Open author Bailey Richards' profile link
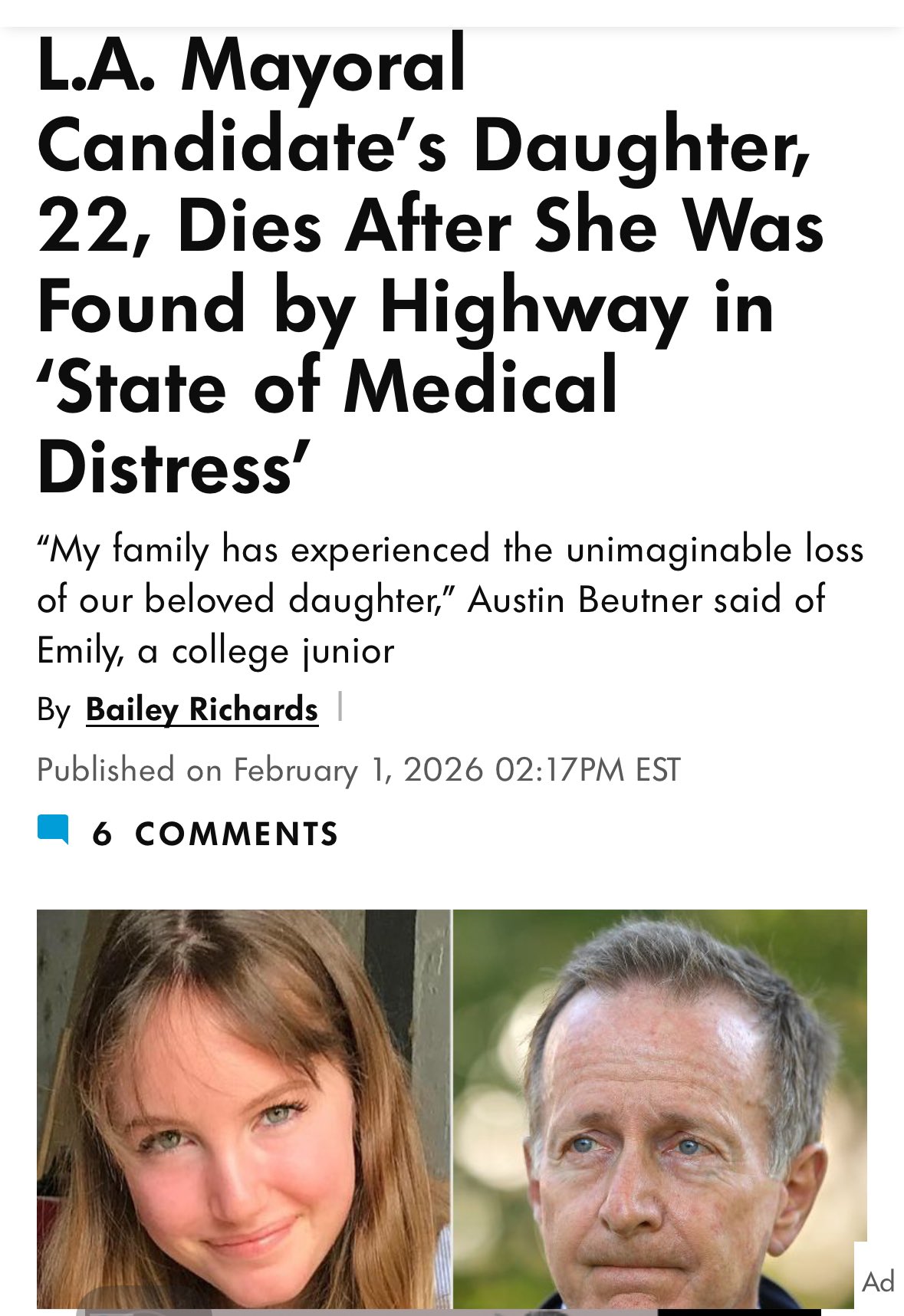904x1316 pixels. click(x=202, y=709)
